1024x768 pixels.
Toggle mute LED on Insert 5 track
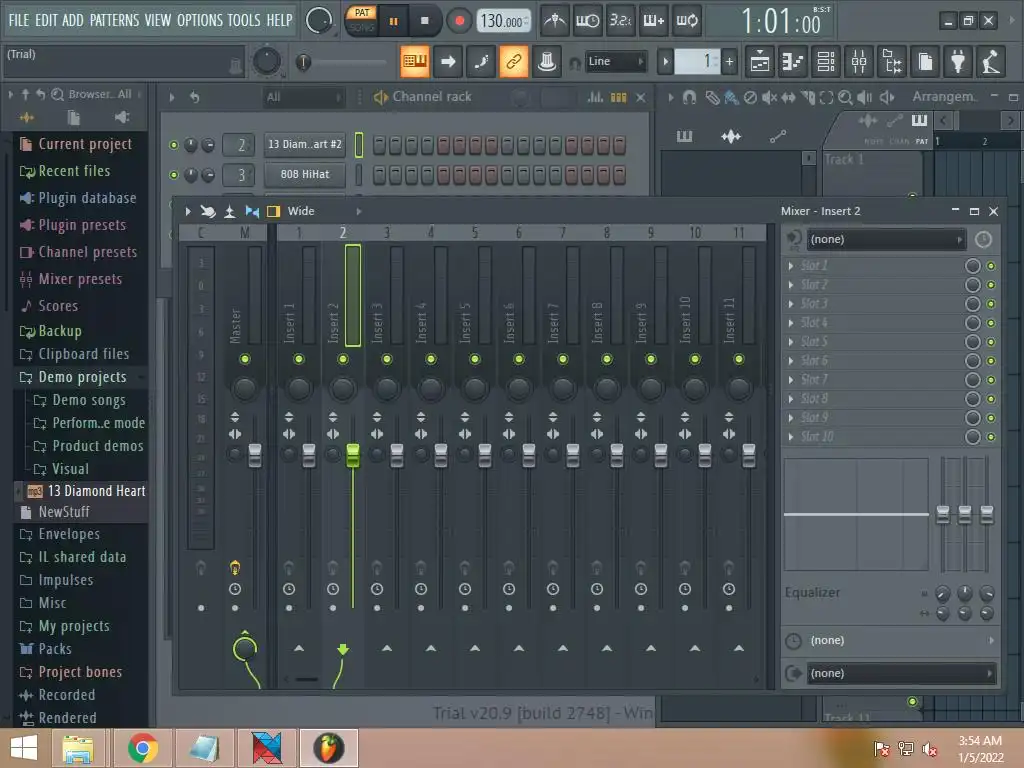pos(475,359)
